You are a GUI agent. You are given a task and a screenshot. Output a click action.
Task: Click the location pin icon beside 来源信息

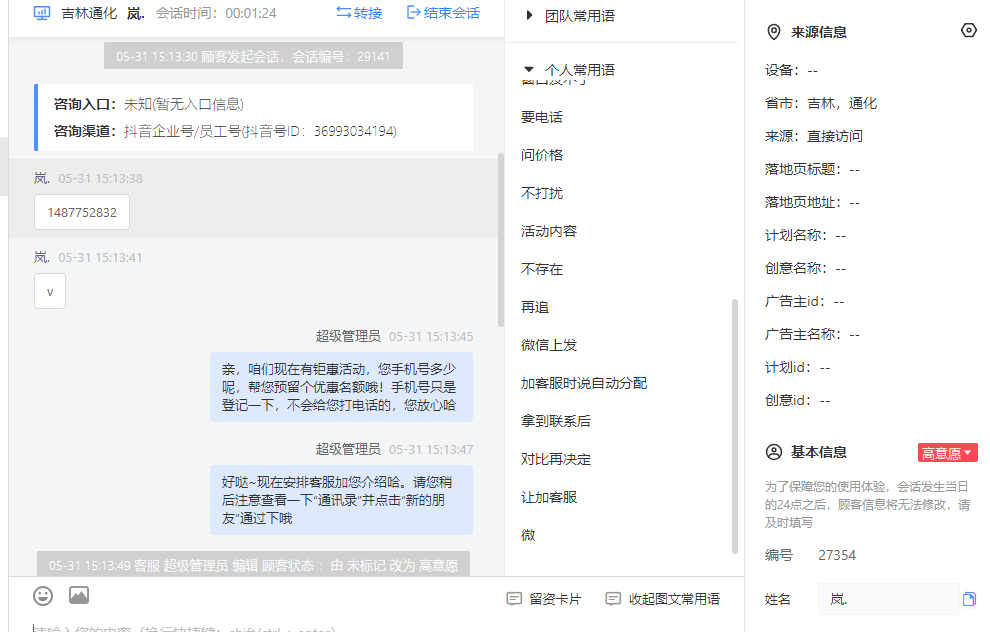tap(773, 32)
